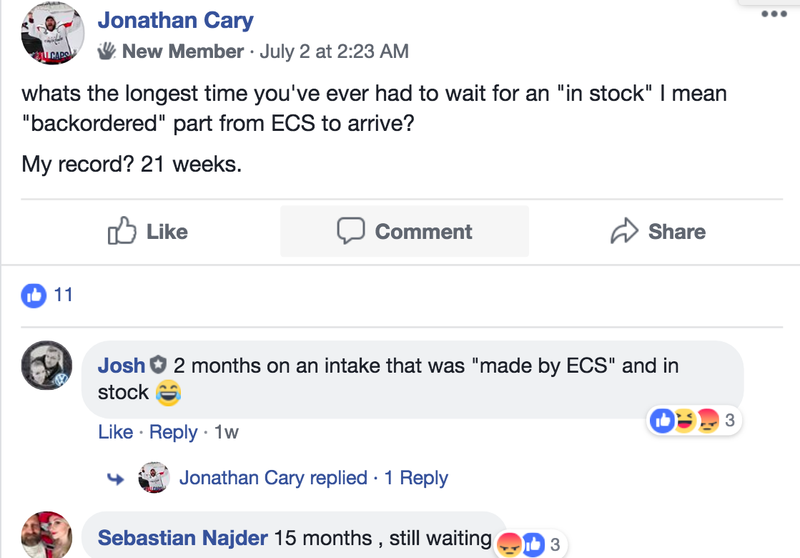Viewport: 800px width, 558px height.
Task: Open the blue like reaction count 11
Action: point(47,295)
